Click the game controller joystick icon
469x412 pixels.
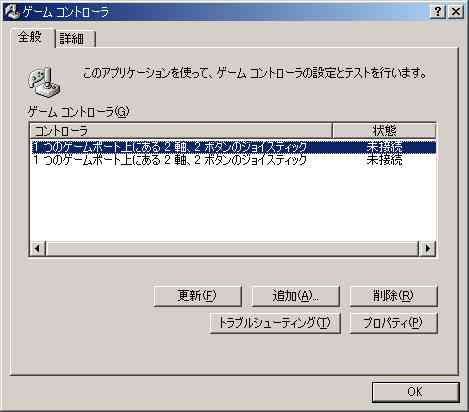44,82
